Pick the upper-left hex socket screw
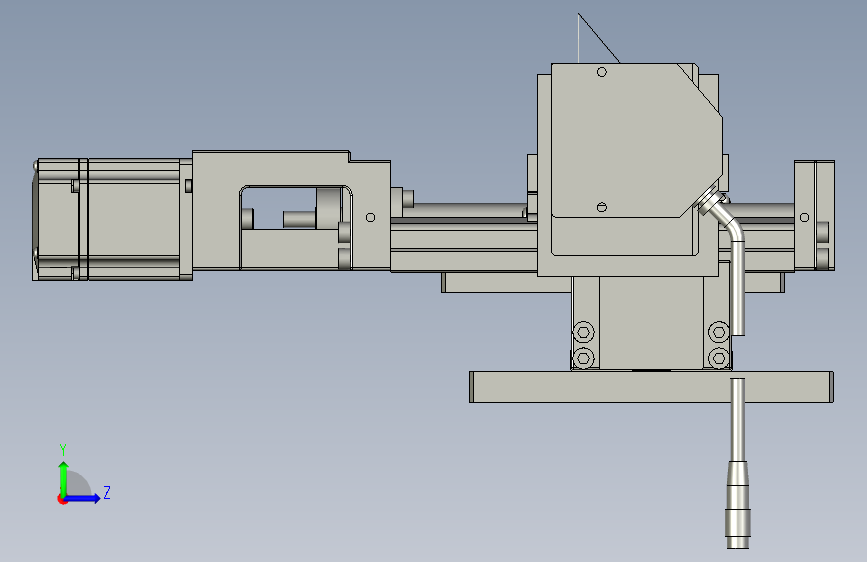This screenshot has width=867, height=562. click(583, 332)
